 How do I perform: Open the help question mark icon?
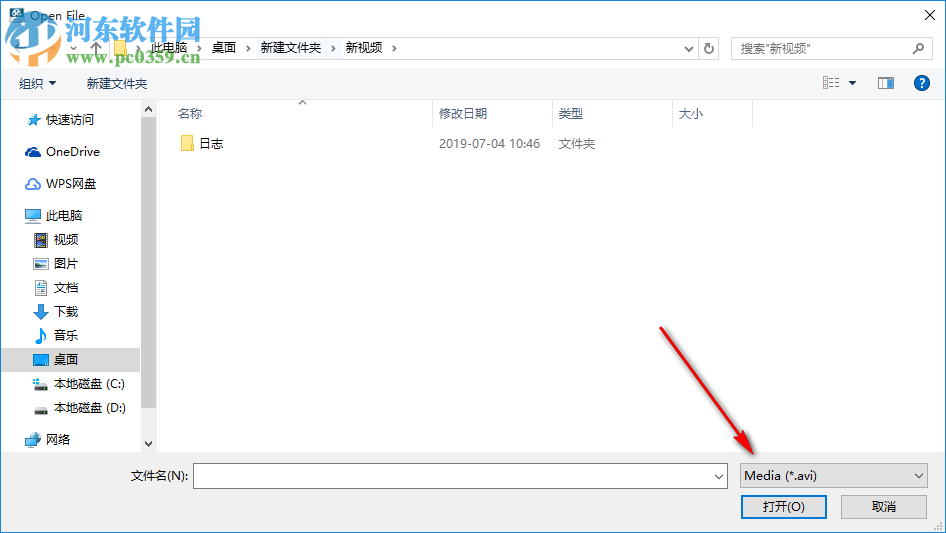click(x=921, y=83)
